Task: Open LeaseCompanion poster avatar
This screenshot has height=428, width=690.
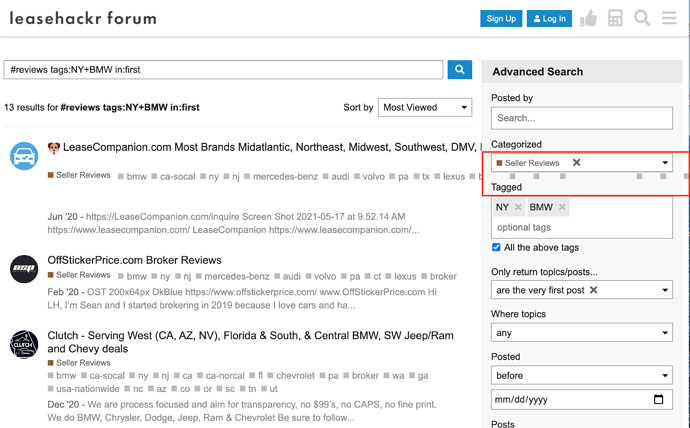Action: click(x=24, y=156)
